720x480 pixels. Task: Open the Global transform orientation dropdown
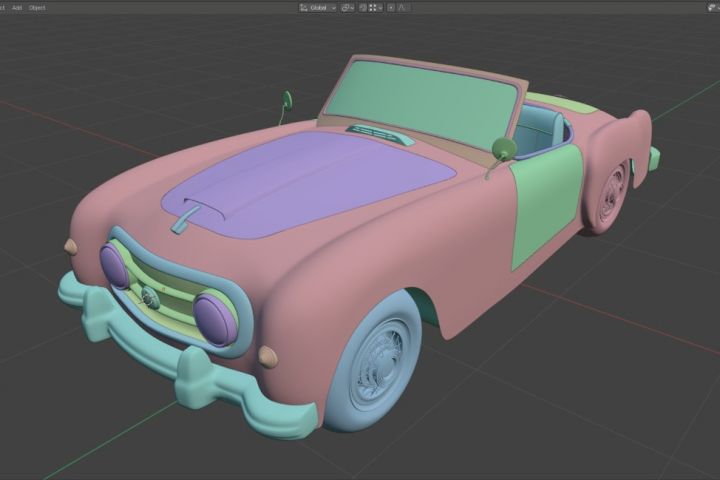(x=318, y=7)
